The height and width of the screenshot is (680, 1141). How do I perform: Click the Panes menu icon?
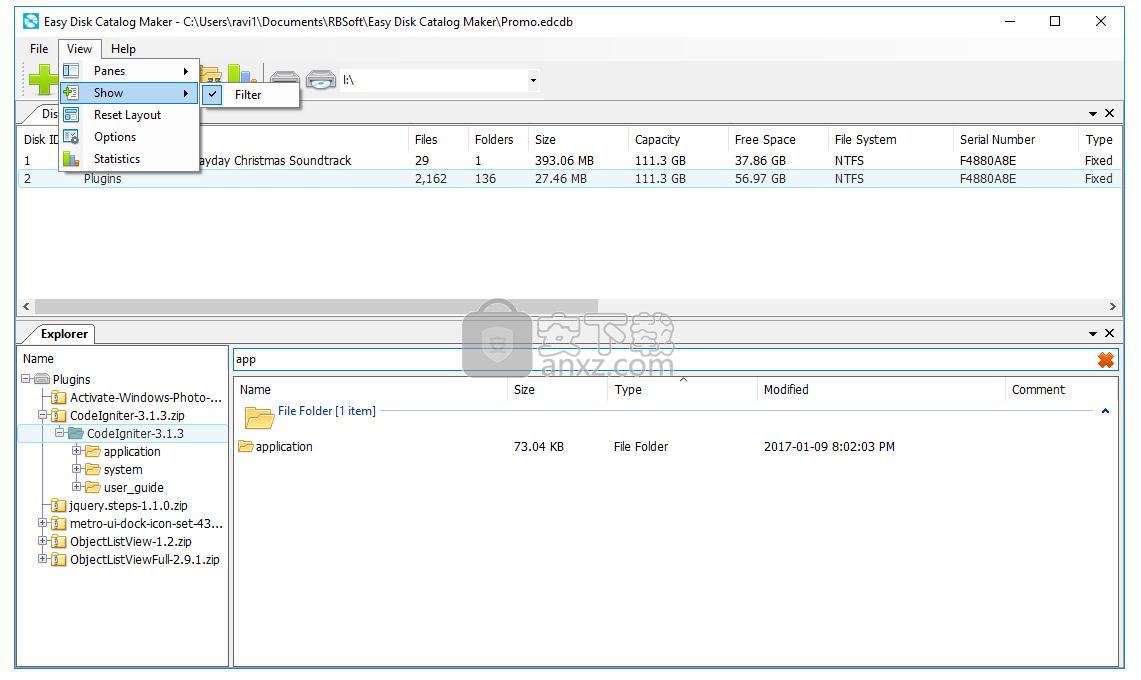(x=71, y=71)
